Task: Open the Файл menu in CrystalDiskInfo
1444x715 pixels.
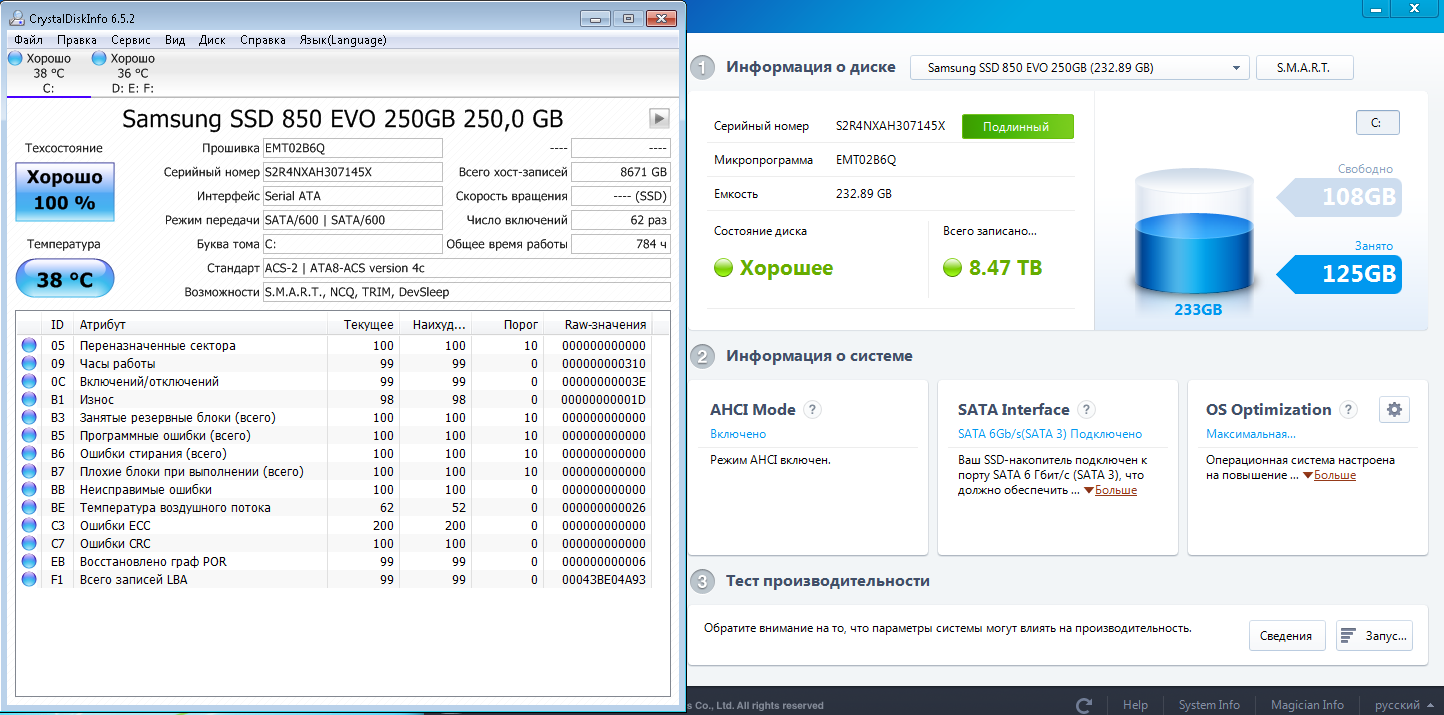Action: [28, 40]
